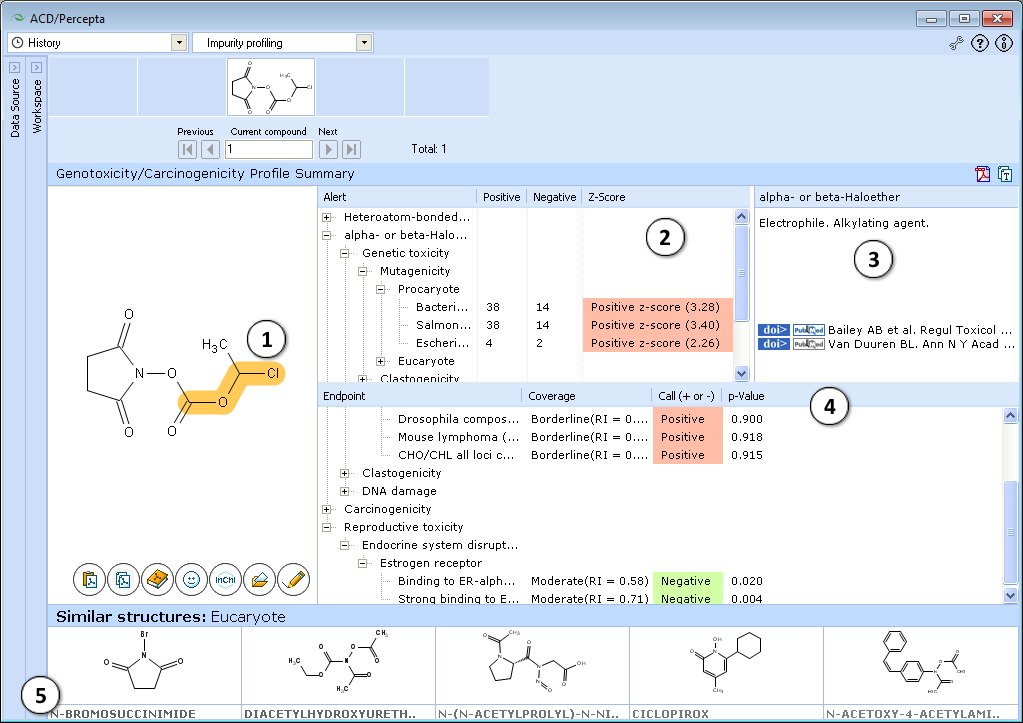
Task: Click the upper scrollbar's down arrow
Action: (741, 373)
